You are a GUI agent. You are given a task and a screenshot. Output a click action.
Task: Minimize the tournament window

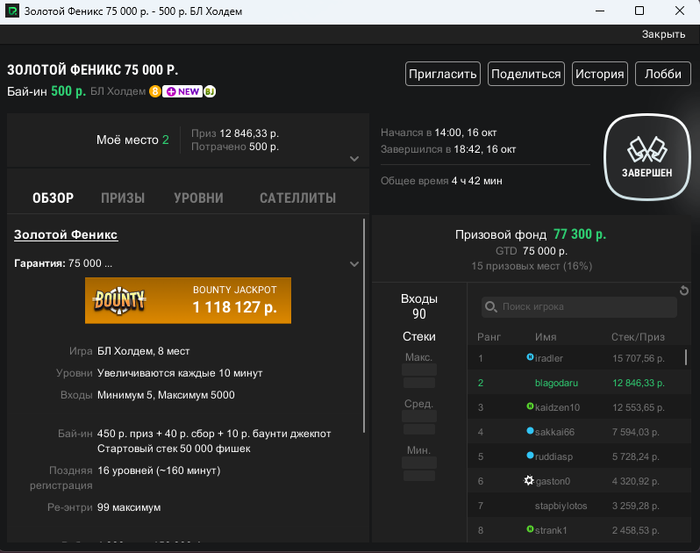tap(600, 11)
